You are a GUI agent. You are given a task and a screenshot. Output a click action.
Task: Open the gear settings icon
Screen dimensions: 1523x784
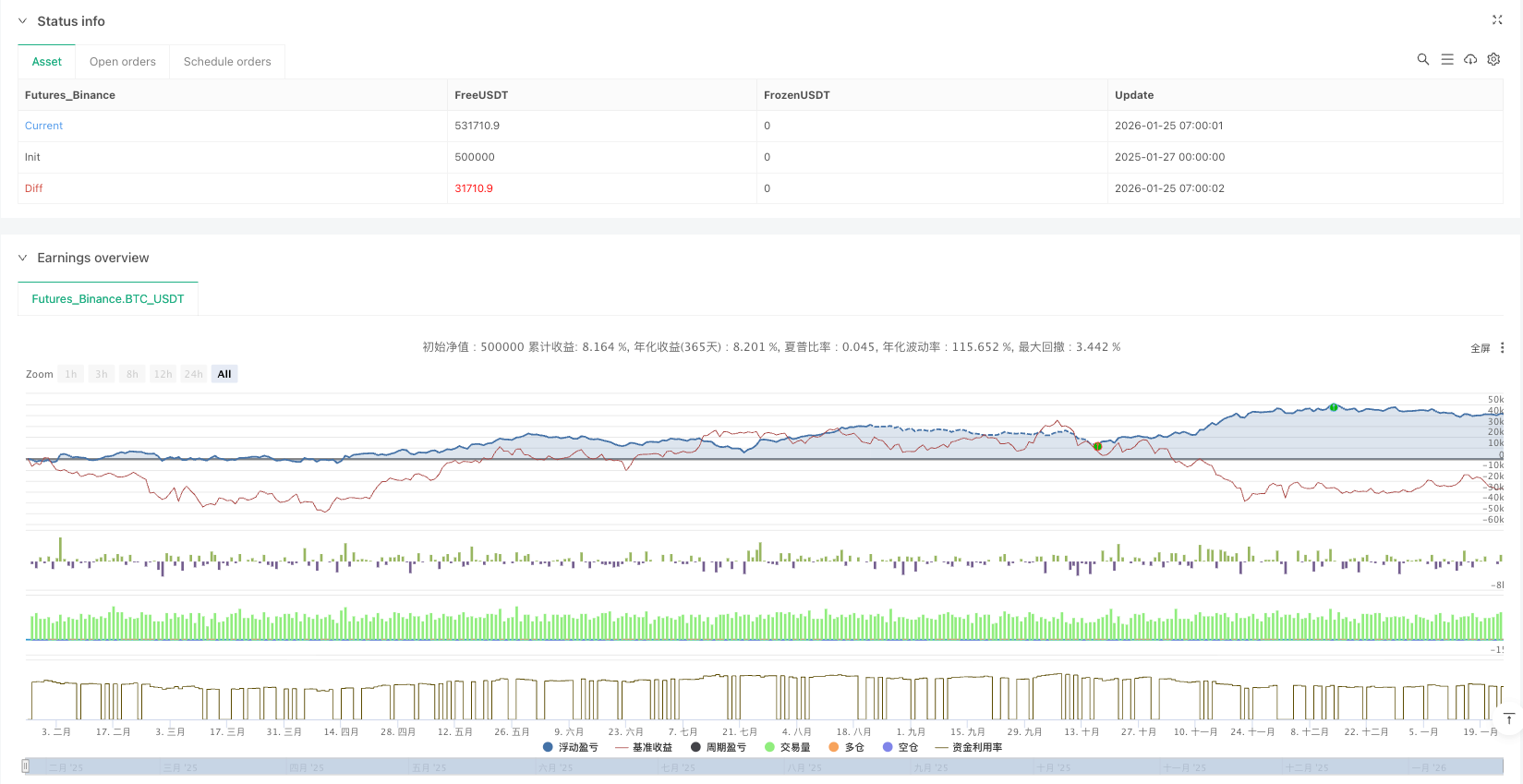click(x=1493, y=59)
